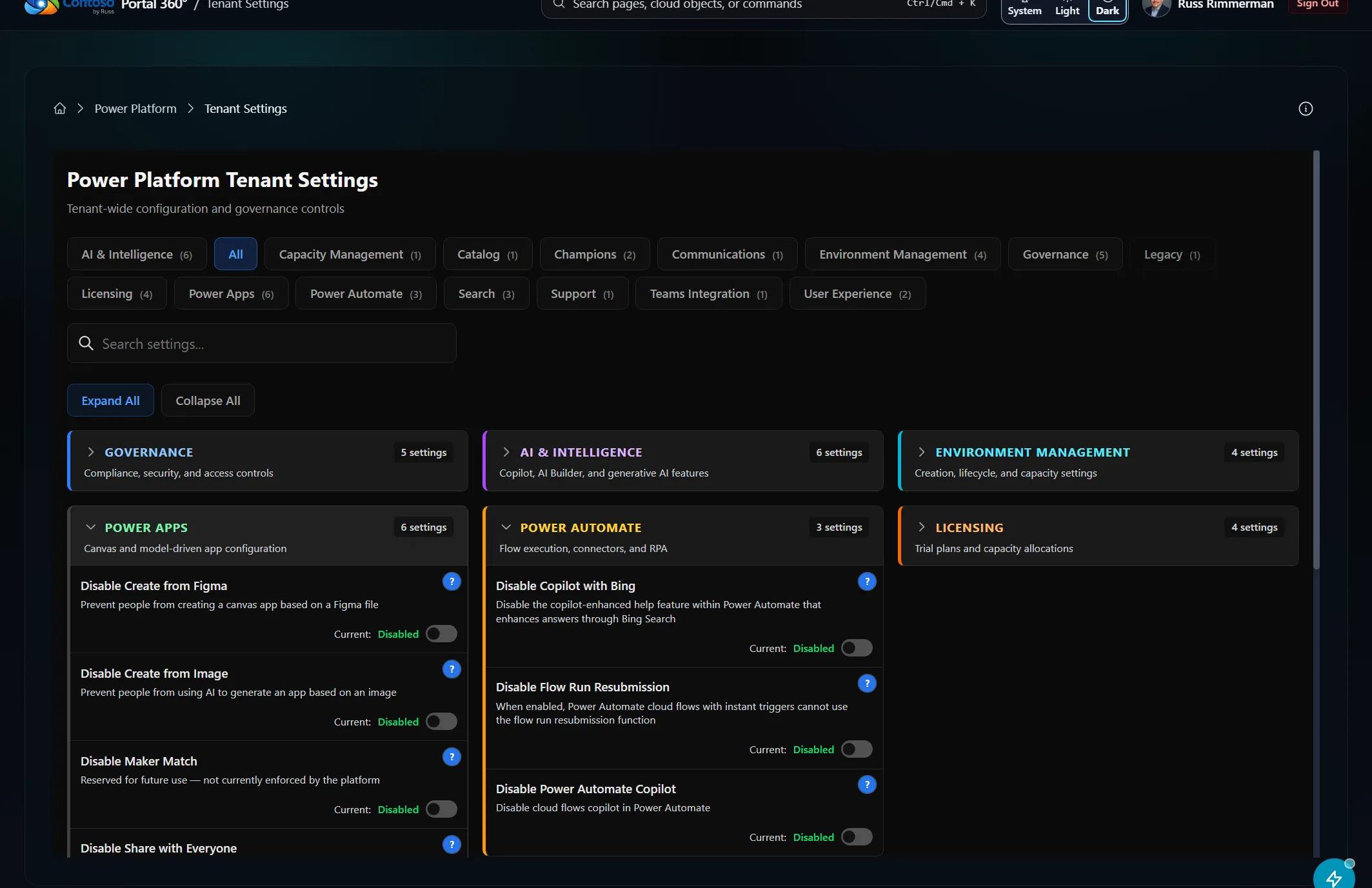The height and width of the screenshot is (888, 1372).
Task: Open user avatar for Russ Rimmerman
Action: (1156, 6)
